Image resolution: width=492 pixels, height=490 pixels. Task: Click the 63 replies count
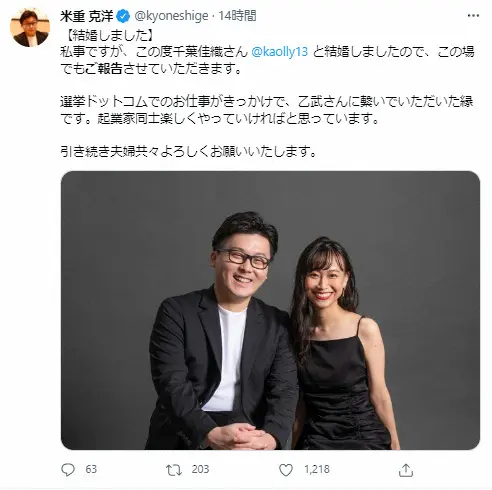pos(91,469)
